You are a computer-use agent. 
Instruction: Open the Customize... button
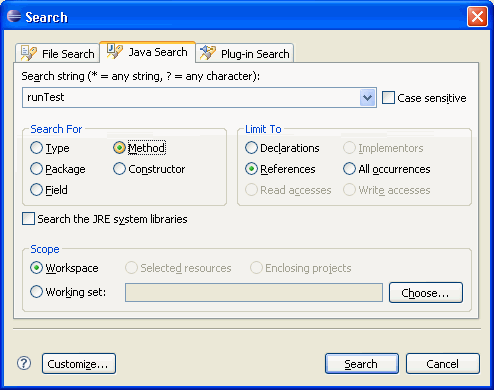click(79, 364)
